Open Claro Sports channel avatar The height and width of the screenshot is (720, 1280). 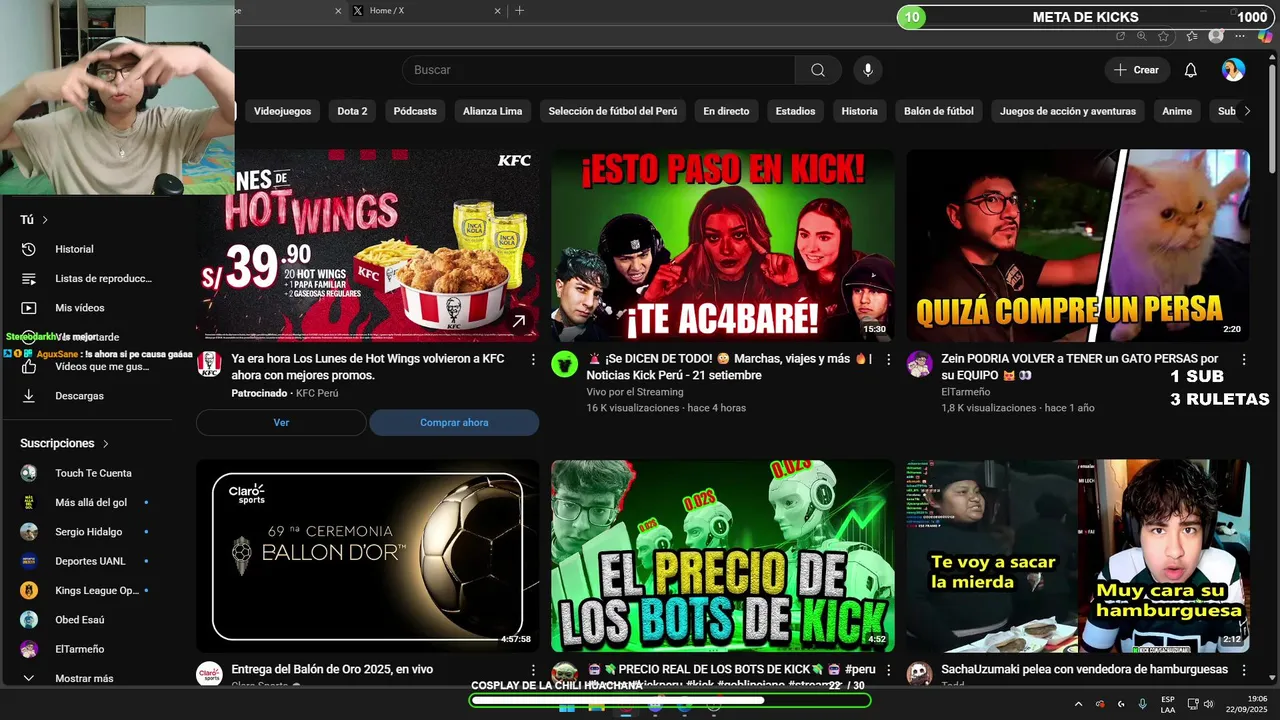pyautogui.click(x=209, y=674)
